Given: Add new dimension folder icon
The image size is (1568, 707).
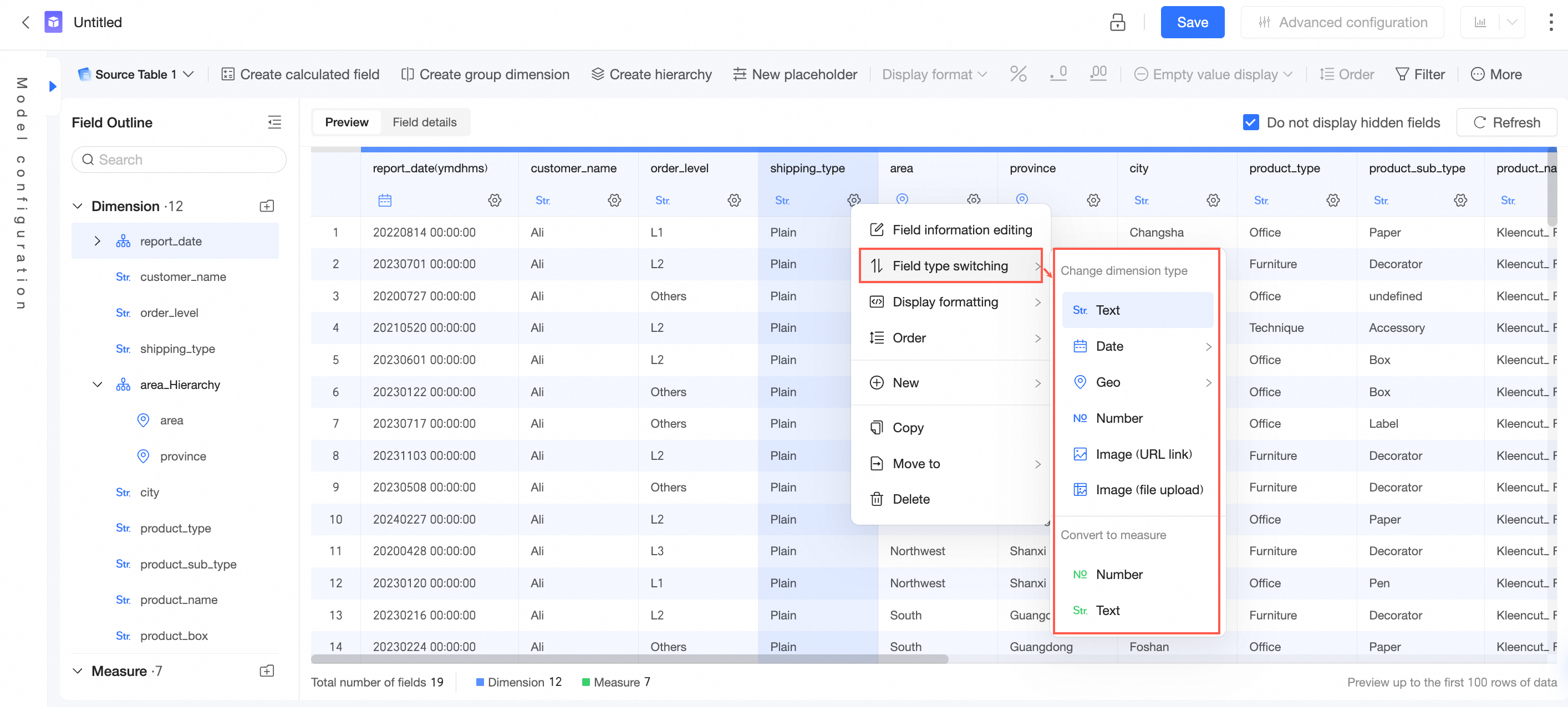Looking at the screenshot, I should tap(267, 206).
